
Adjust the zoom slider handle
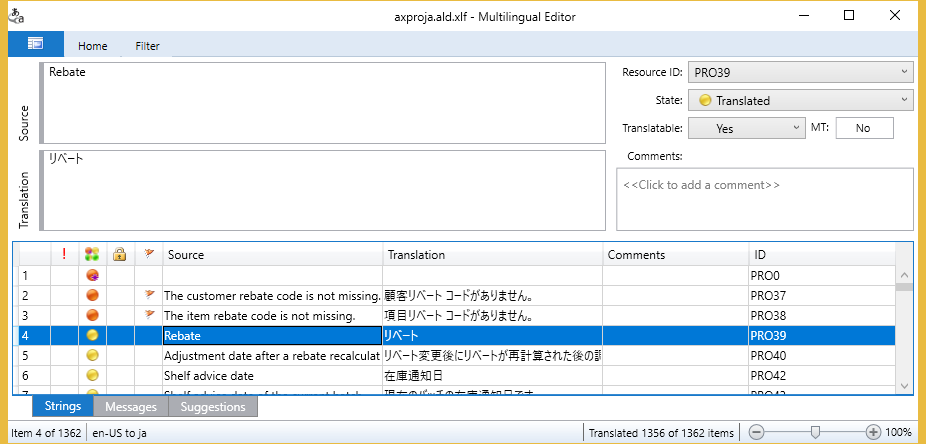point(816,432)
